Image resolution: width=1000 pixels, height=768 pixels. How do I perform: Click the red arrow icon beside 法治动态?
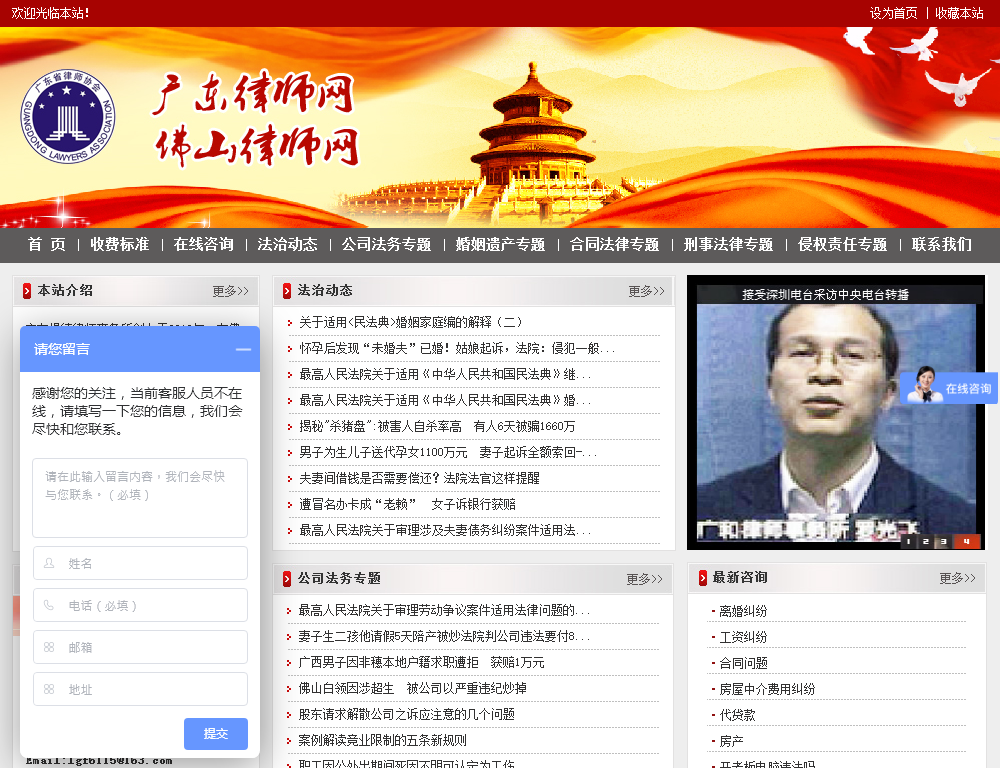[x=287, y=291]
